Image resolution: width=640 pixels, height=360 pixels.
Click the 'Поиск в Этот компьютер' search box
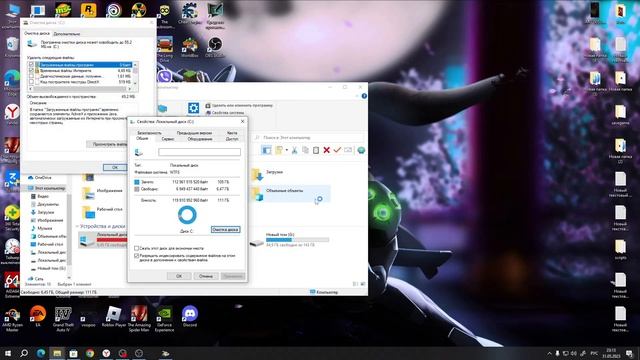(308, 138)
